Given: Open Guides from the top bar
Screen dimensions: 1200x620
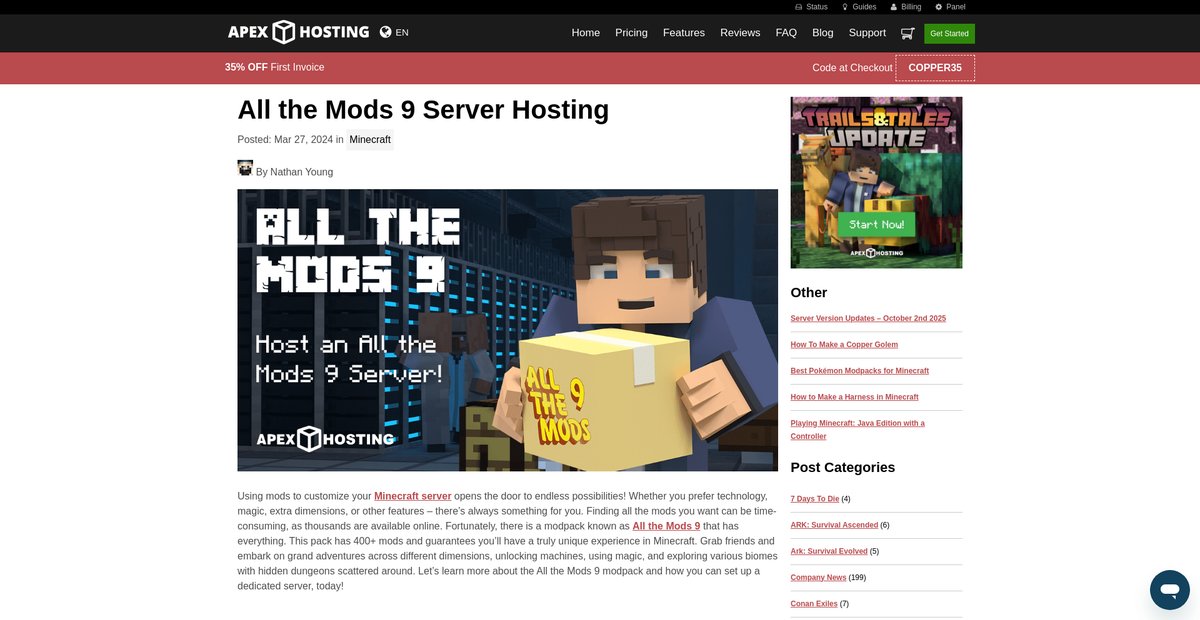Looking at the screenshot, I should point(859,7).
